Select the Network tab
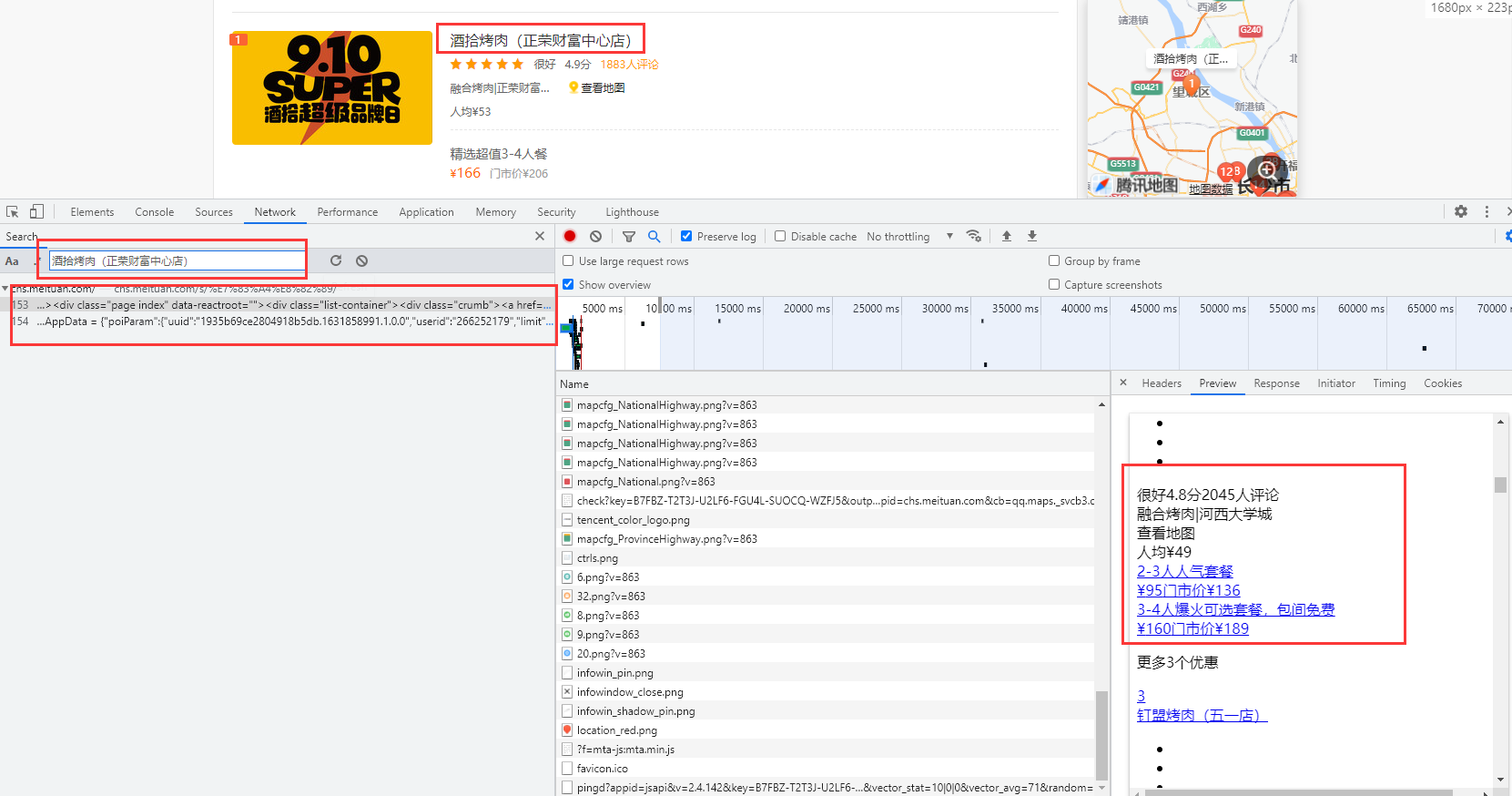 coord(275,212)
